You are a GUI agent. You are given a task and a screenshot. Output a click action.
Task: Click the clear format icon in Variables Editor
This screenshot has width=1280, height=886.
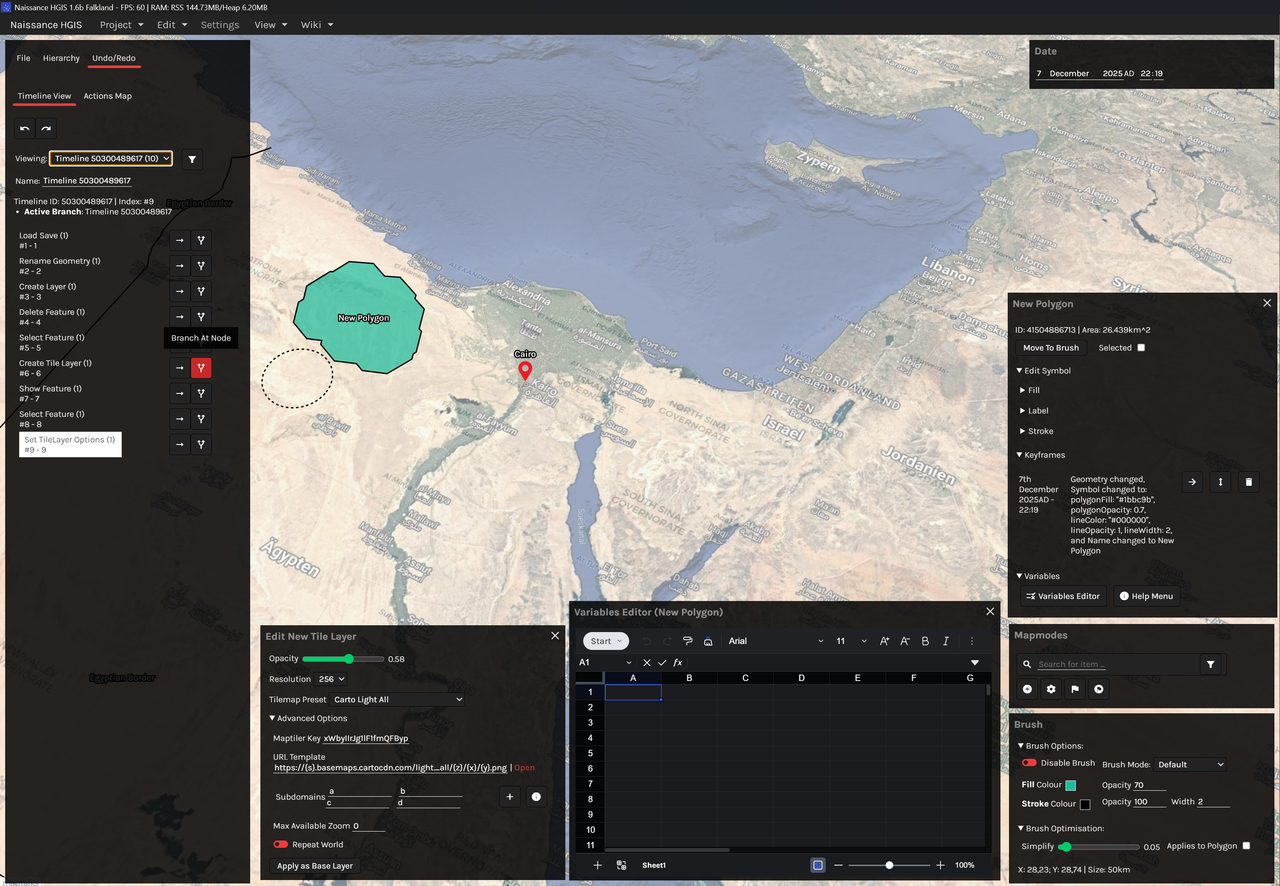click(x=709, y=641)
